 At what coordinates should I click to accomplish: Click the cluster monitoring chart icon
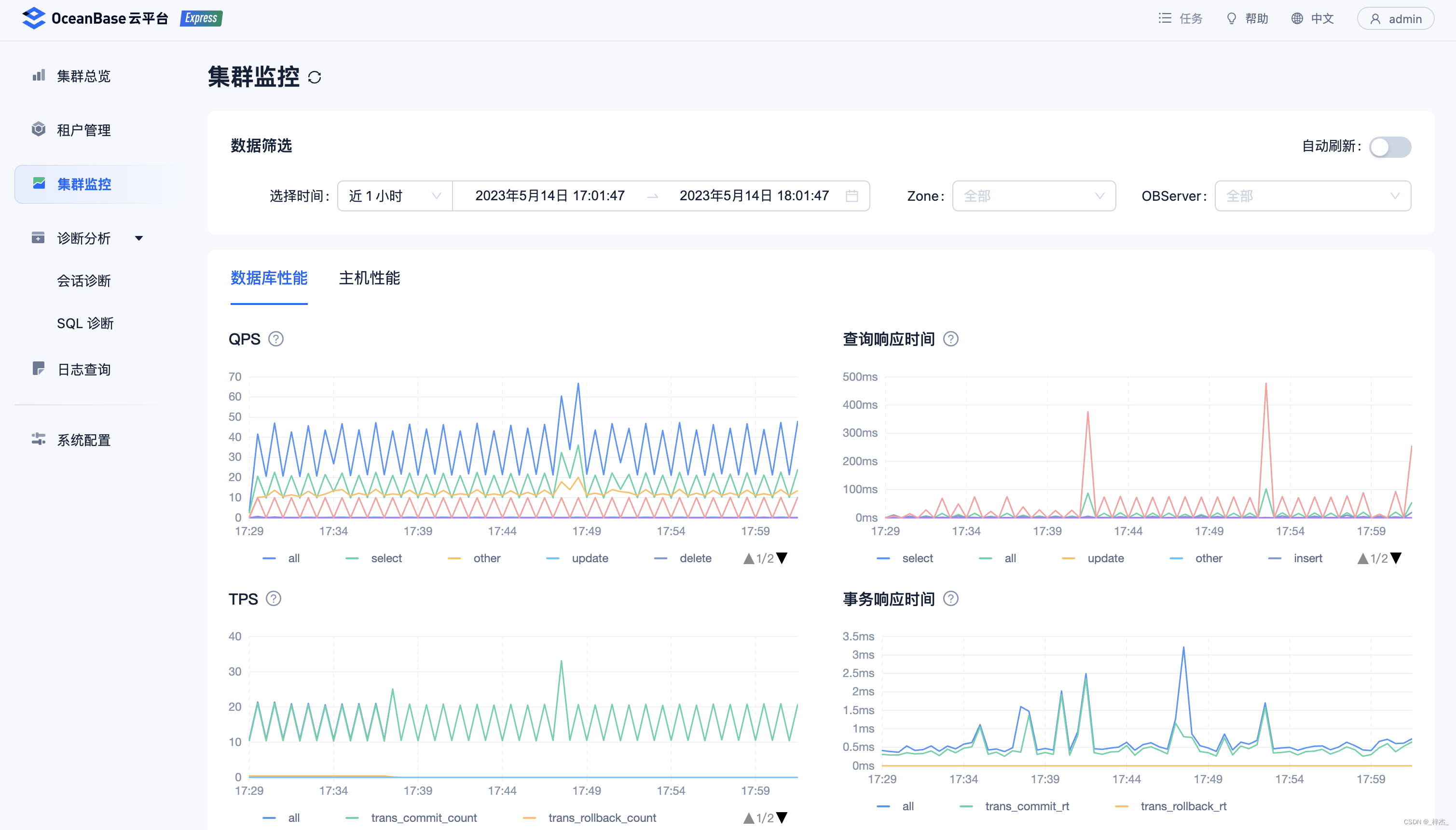click(39, 183)
